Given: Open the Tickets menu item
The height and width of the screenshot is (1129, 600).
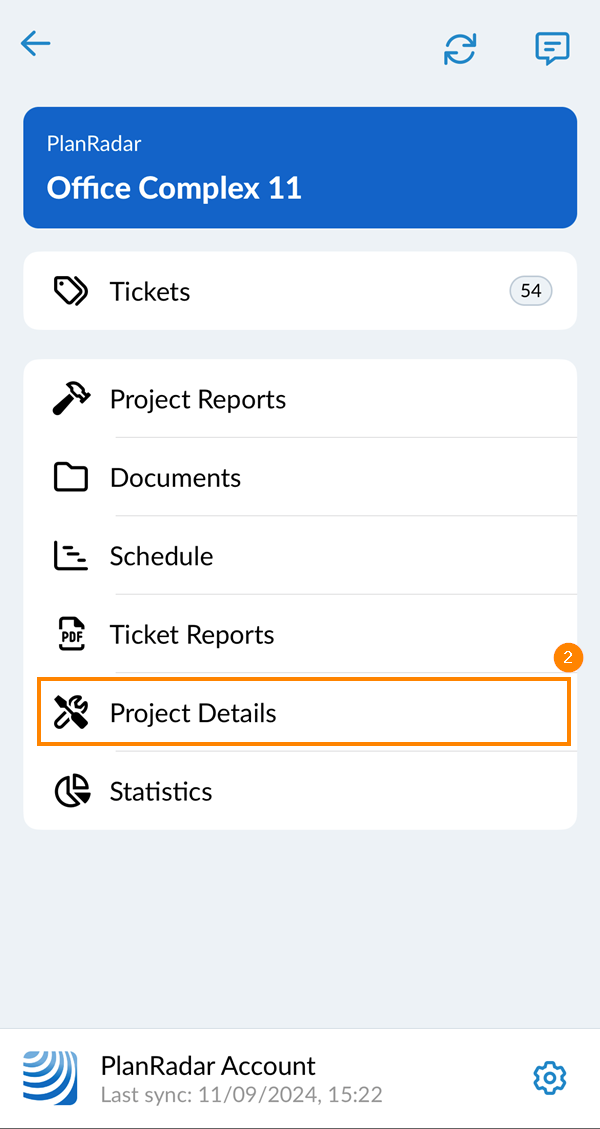Looking at the screenshot, I should 300,291.
